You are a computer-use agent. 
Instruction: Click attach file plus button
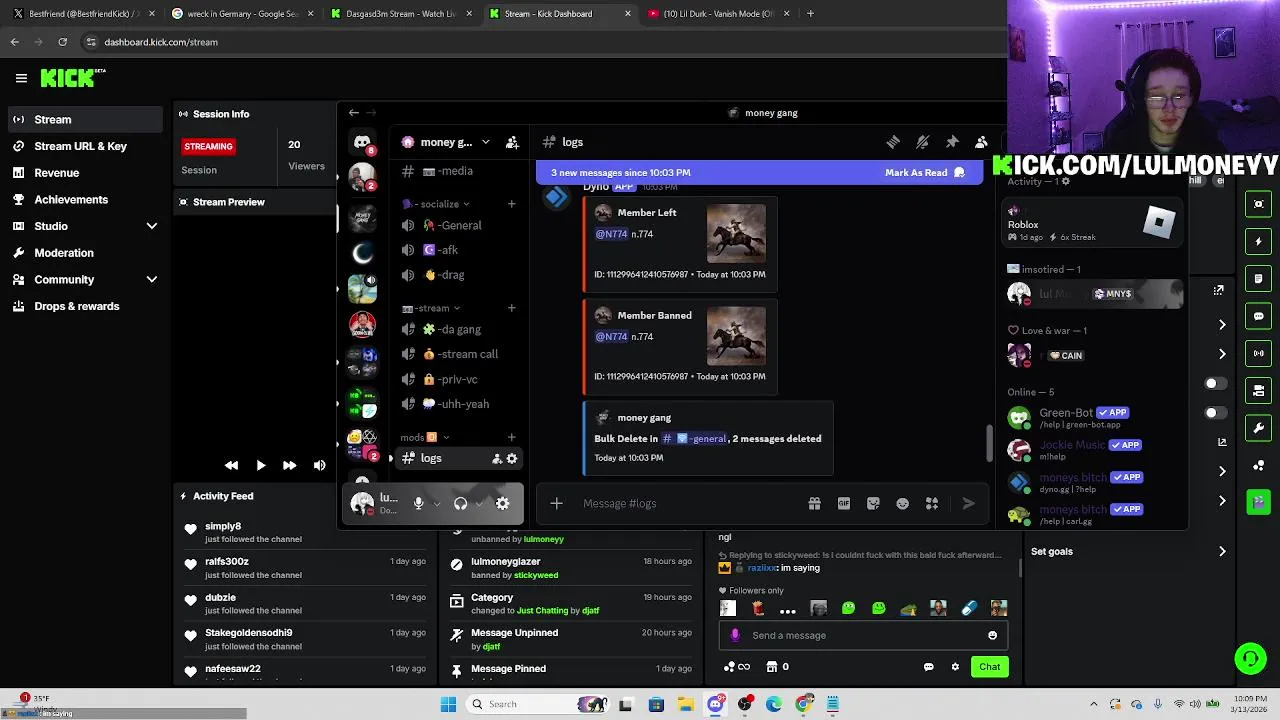point(556,504)
